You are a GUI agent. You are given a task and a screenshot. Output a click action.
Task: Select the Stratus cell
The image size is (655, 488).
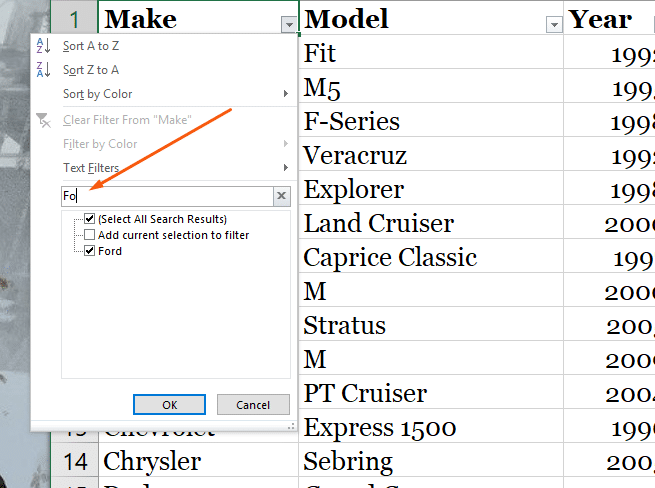(x=431, y=325)
